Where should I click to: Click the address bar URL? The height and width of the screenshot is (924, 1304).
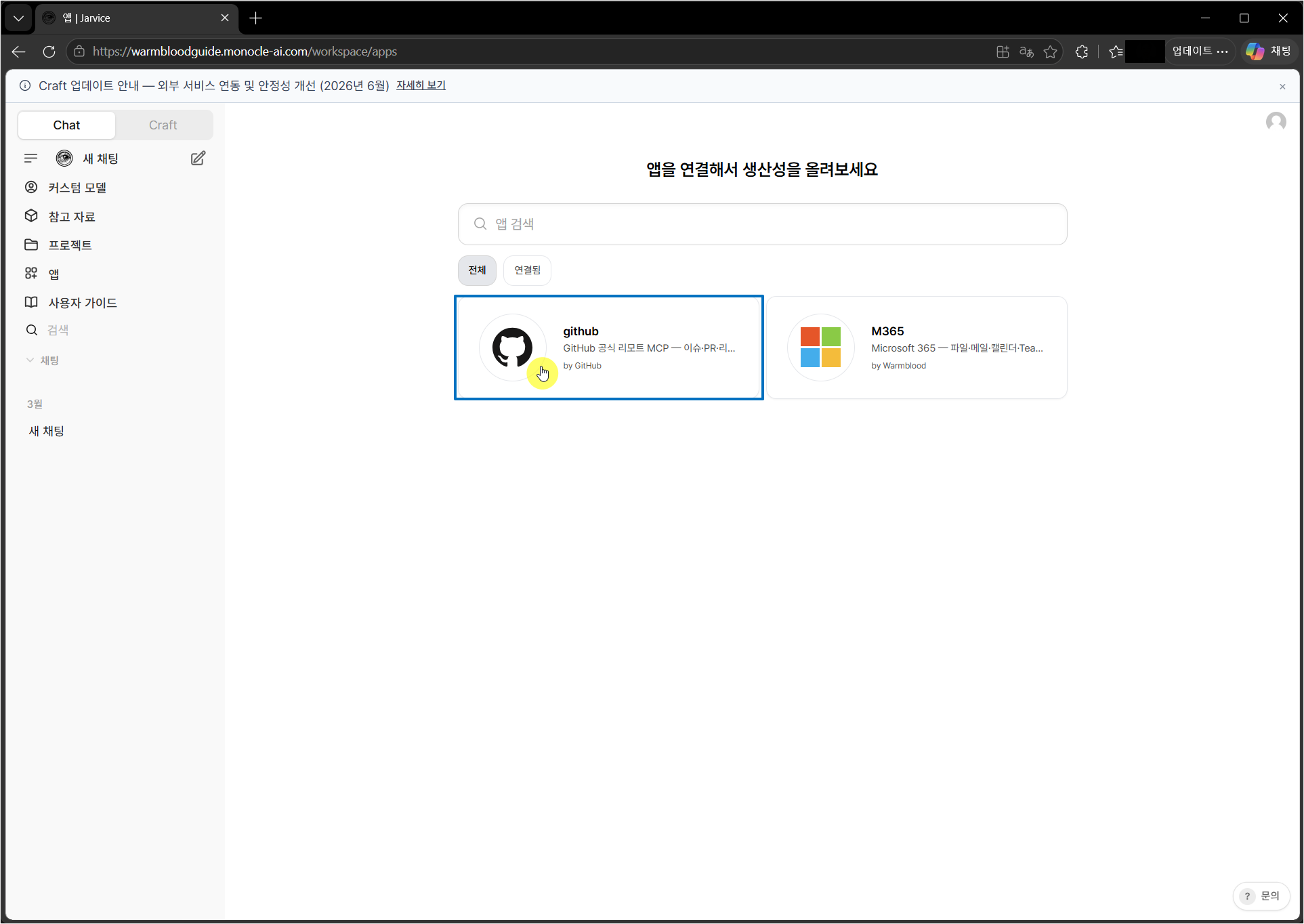[245, 51]
